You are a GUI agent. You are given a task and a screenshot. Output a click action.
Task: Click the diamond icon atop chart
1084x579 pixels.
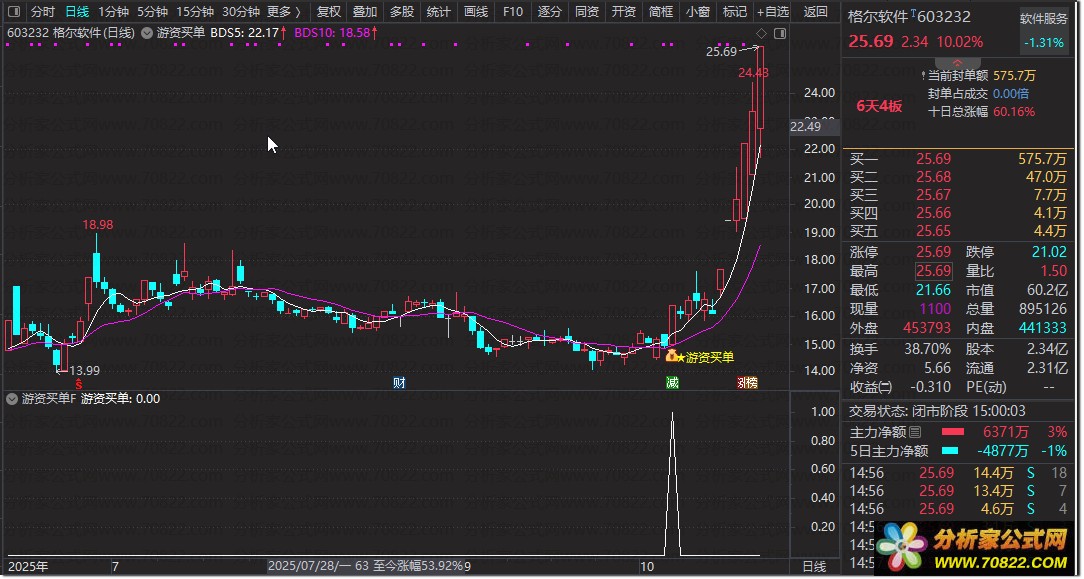761,33
